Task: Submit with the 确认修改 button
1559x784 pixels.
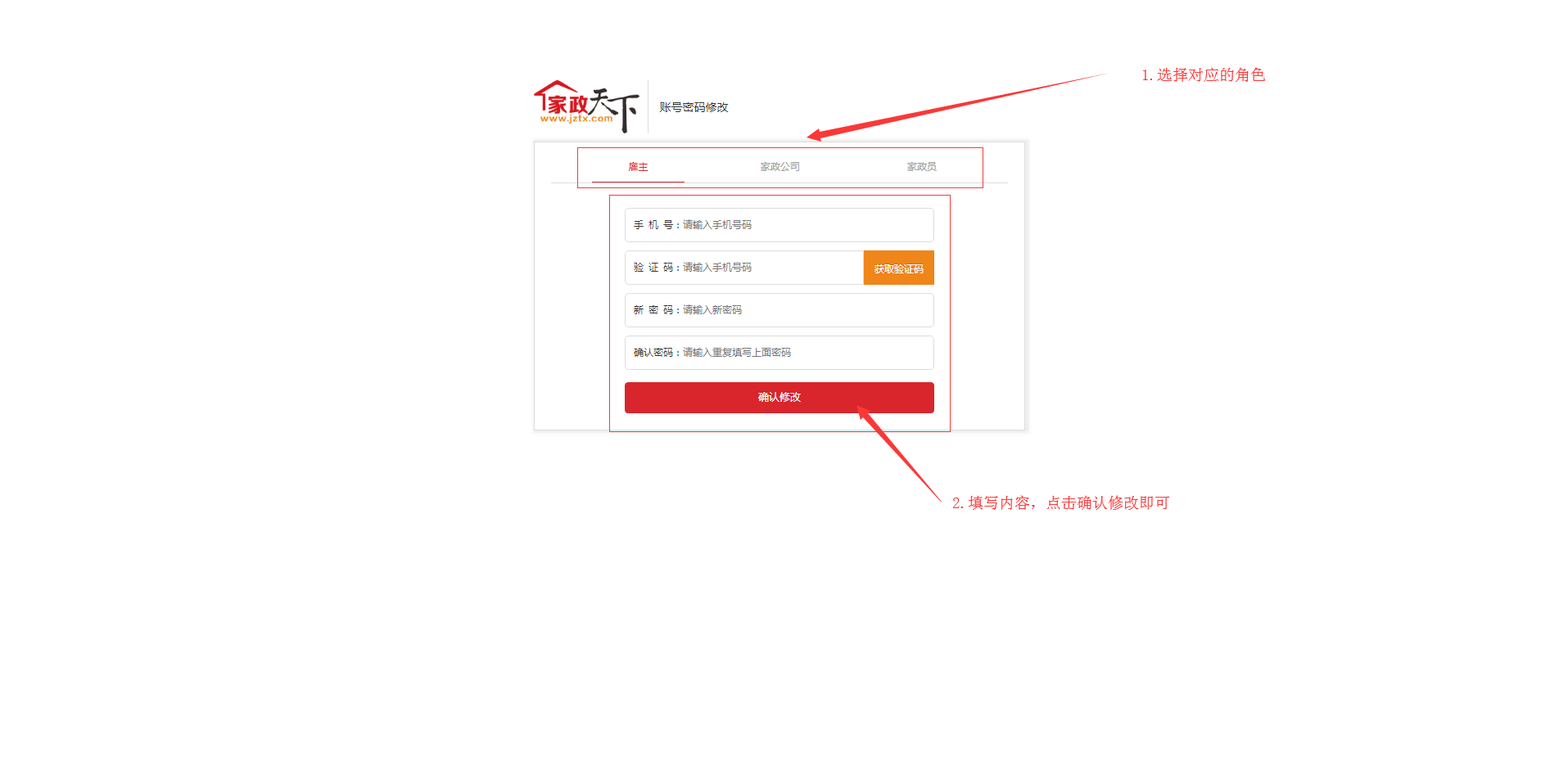Action: (x=779, y=397)
